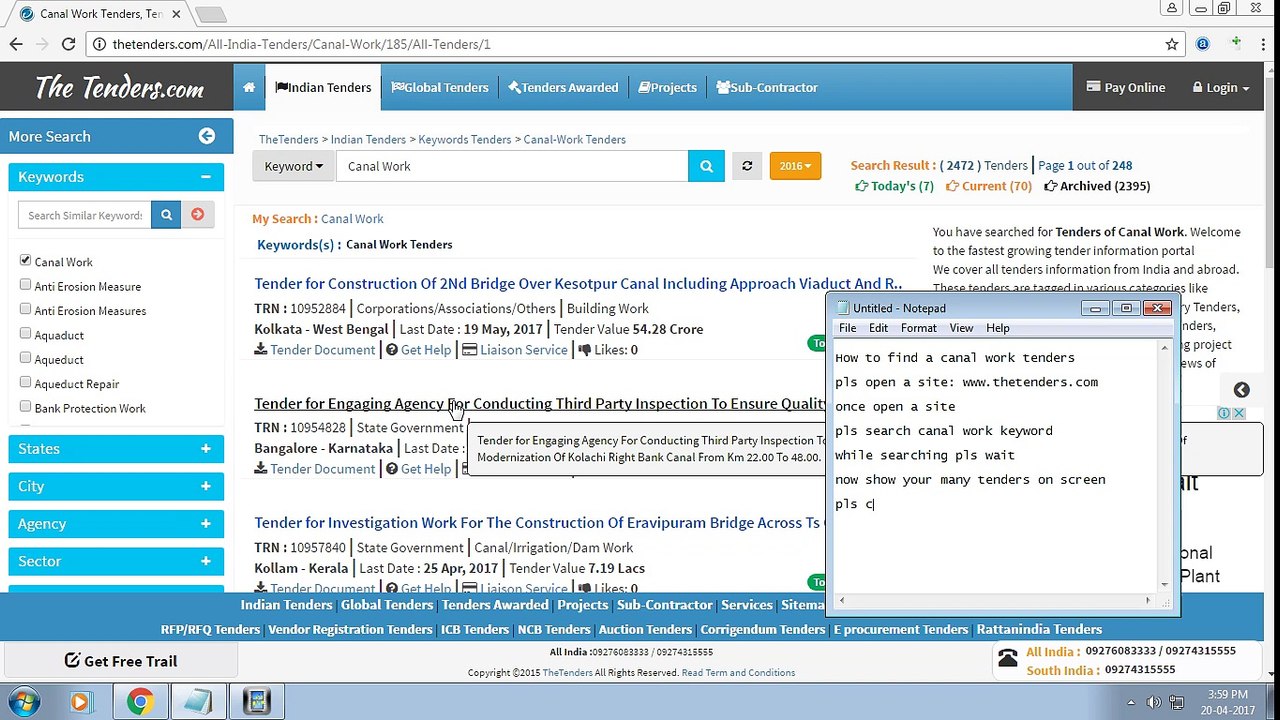Expand the City filter section

(x=116, y=486)
